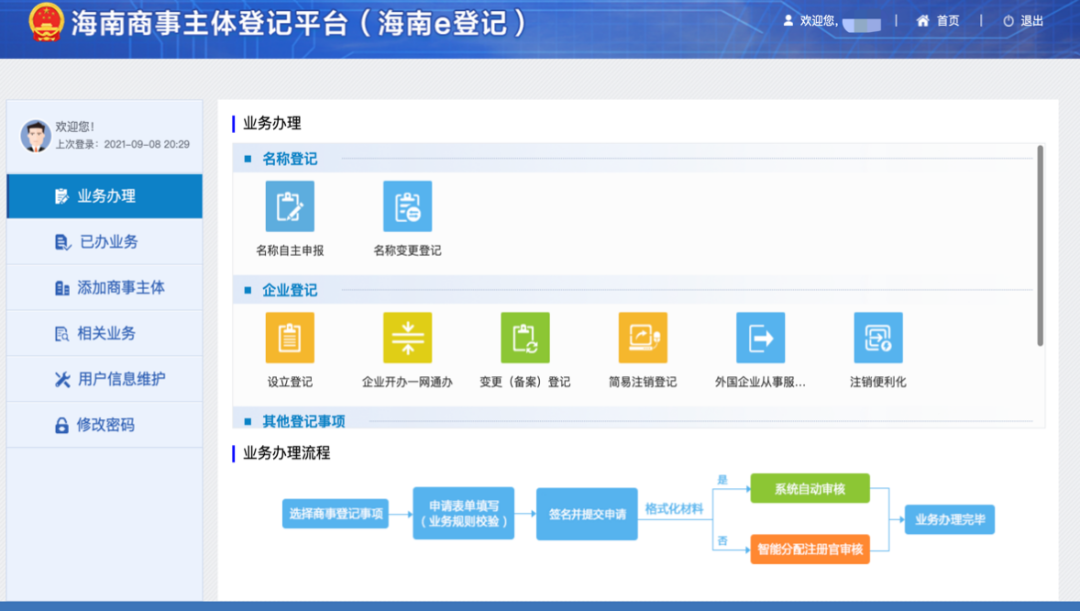The height and width of the screenshot is (611, 1080).
Task: Click 相关业务 in the left navigation
Action: [104, 333]
